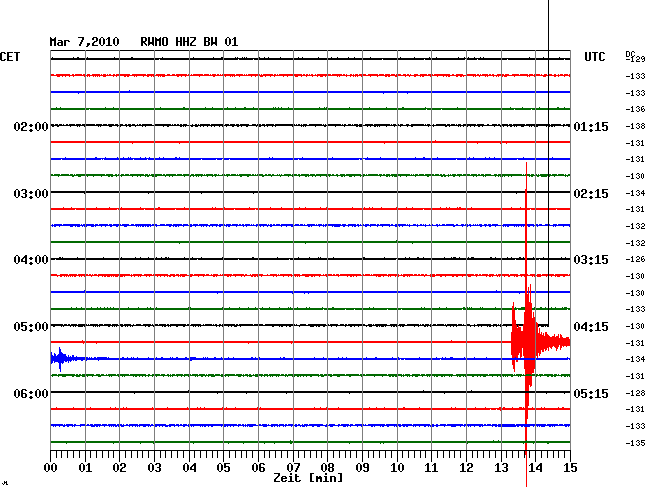This screenshot has height=494, width=650.
Task: Click the 02:00 CET time label
Action: coord(31,126)
